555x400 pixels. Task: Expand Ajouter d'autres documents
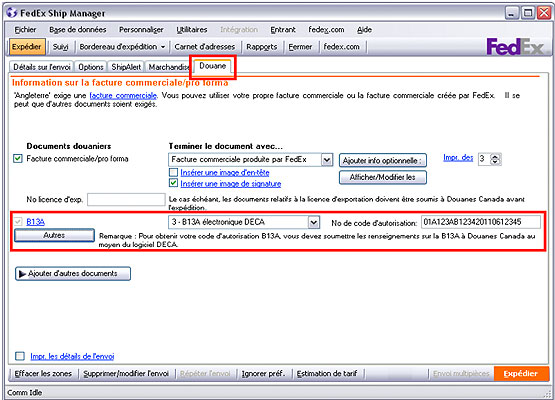[73, 274]
